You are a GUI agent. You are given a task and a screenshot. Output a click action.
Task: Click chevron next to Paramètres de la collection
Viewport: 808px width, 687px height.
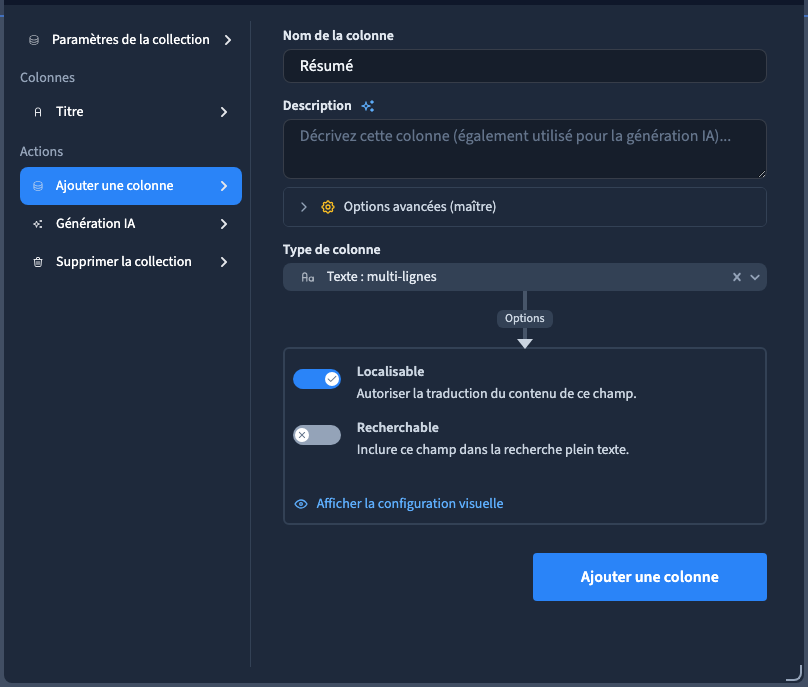pos(228,40)
